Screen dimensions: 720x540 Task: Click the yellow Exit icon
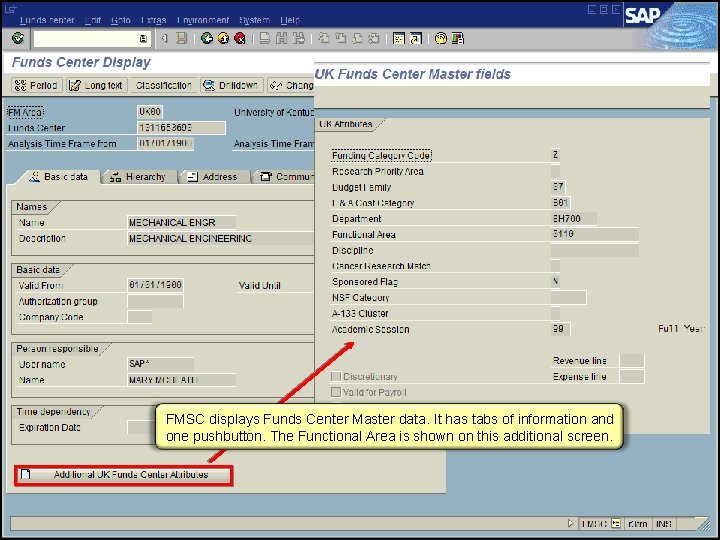[x=223, y=38]
